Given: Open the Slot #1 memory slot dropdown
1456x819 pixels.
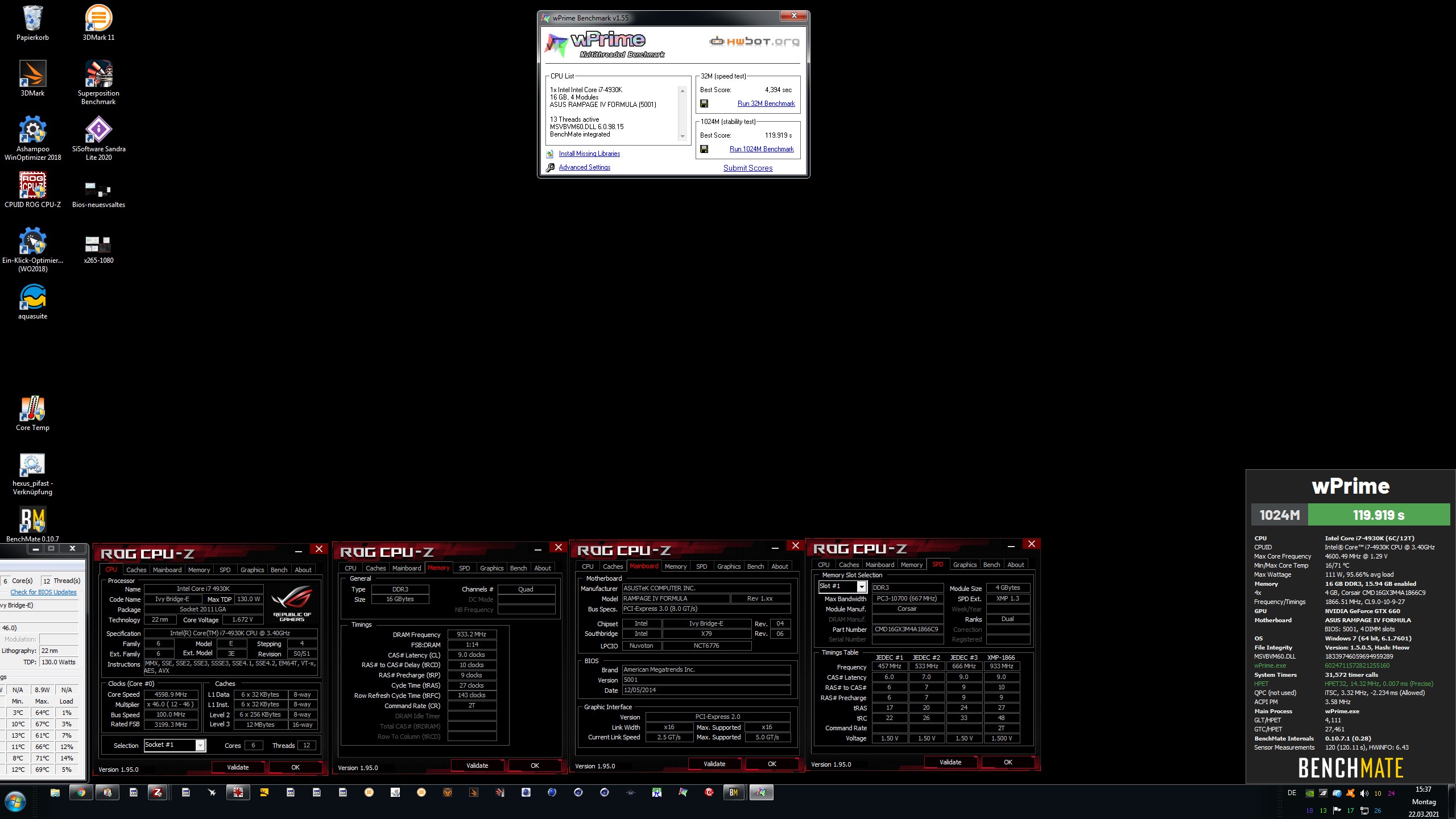Looking at the screenshot, I should [862, 586].
